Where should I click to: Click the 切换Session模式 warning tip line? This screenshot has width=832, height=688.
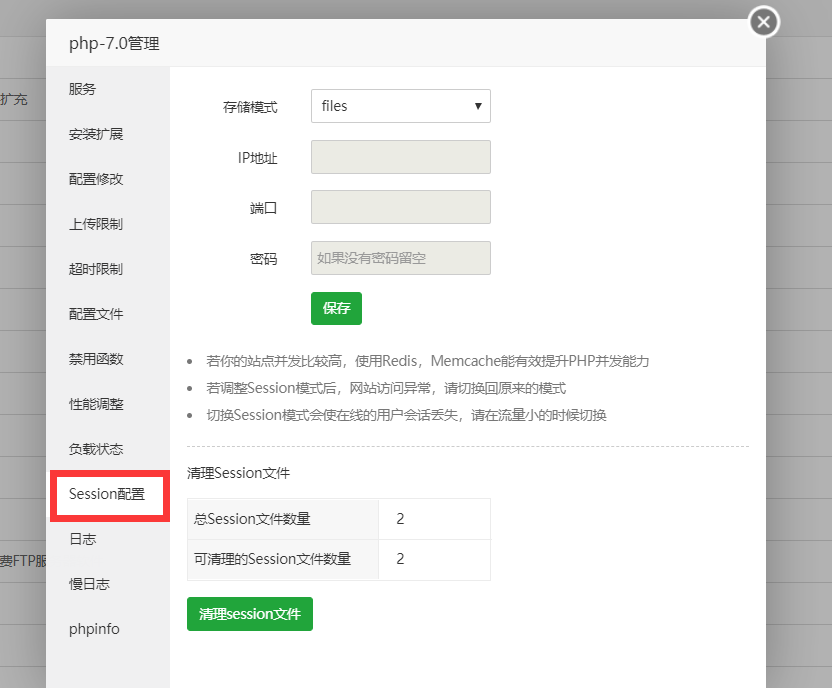click(406, 415)
